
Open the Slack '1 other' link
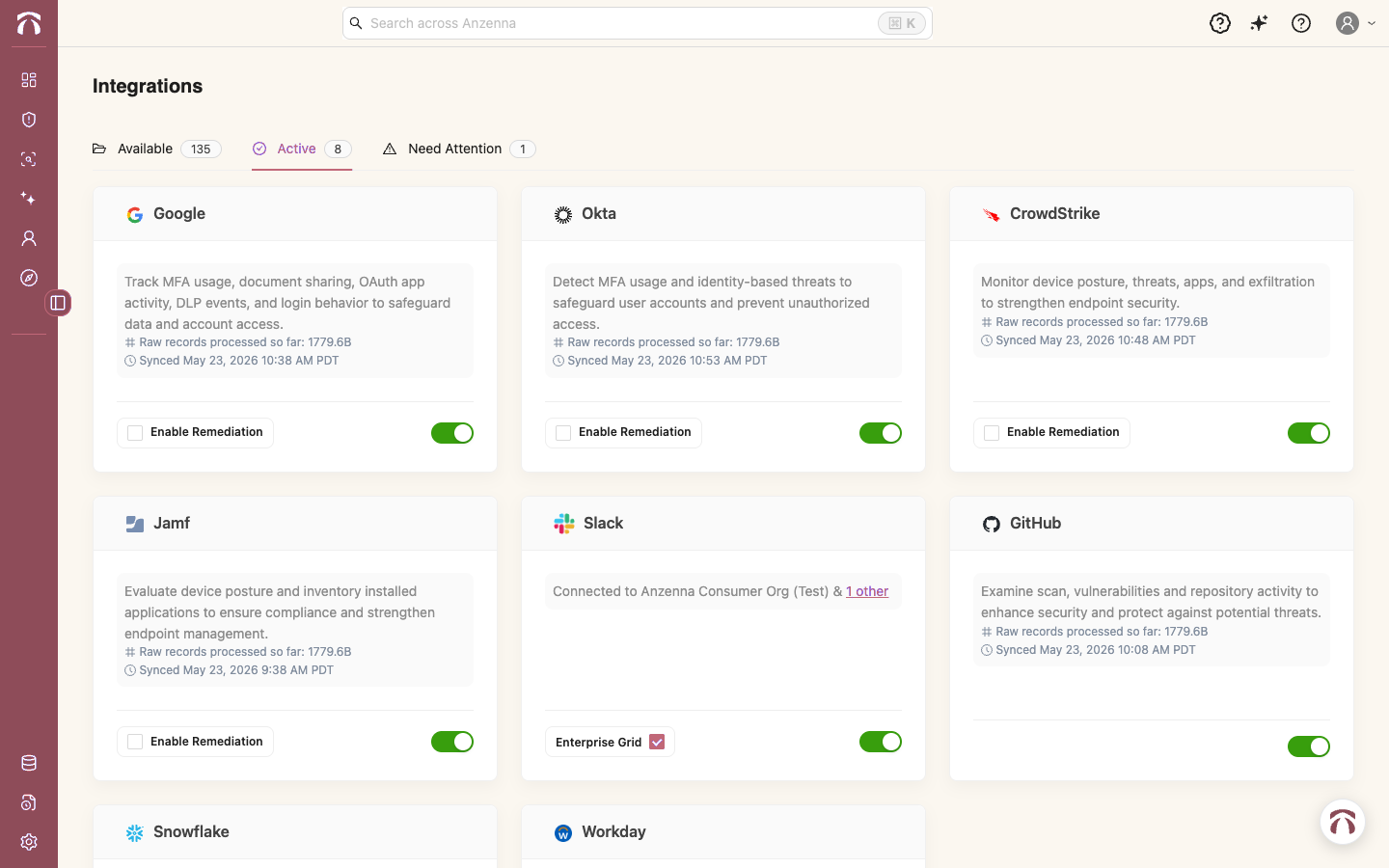[x=867, y=591]
